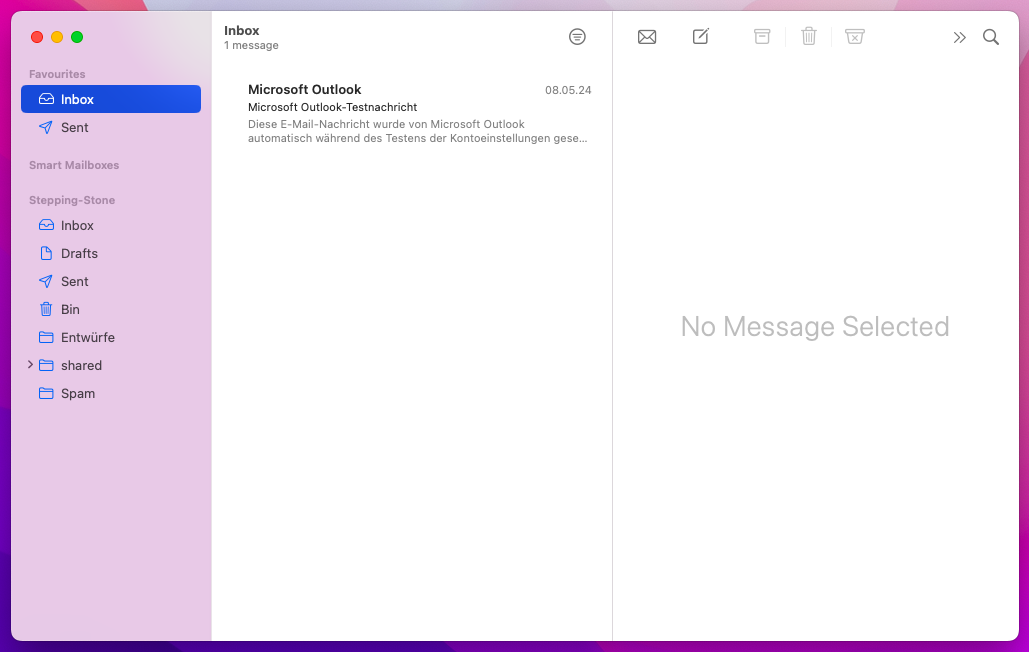Screen dimensions: 1029x652
Task: Open the Spam folder
Action: (78, 393)
